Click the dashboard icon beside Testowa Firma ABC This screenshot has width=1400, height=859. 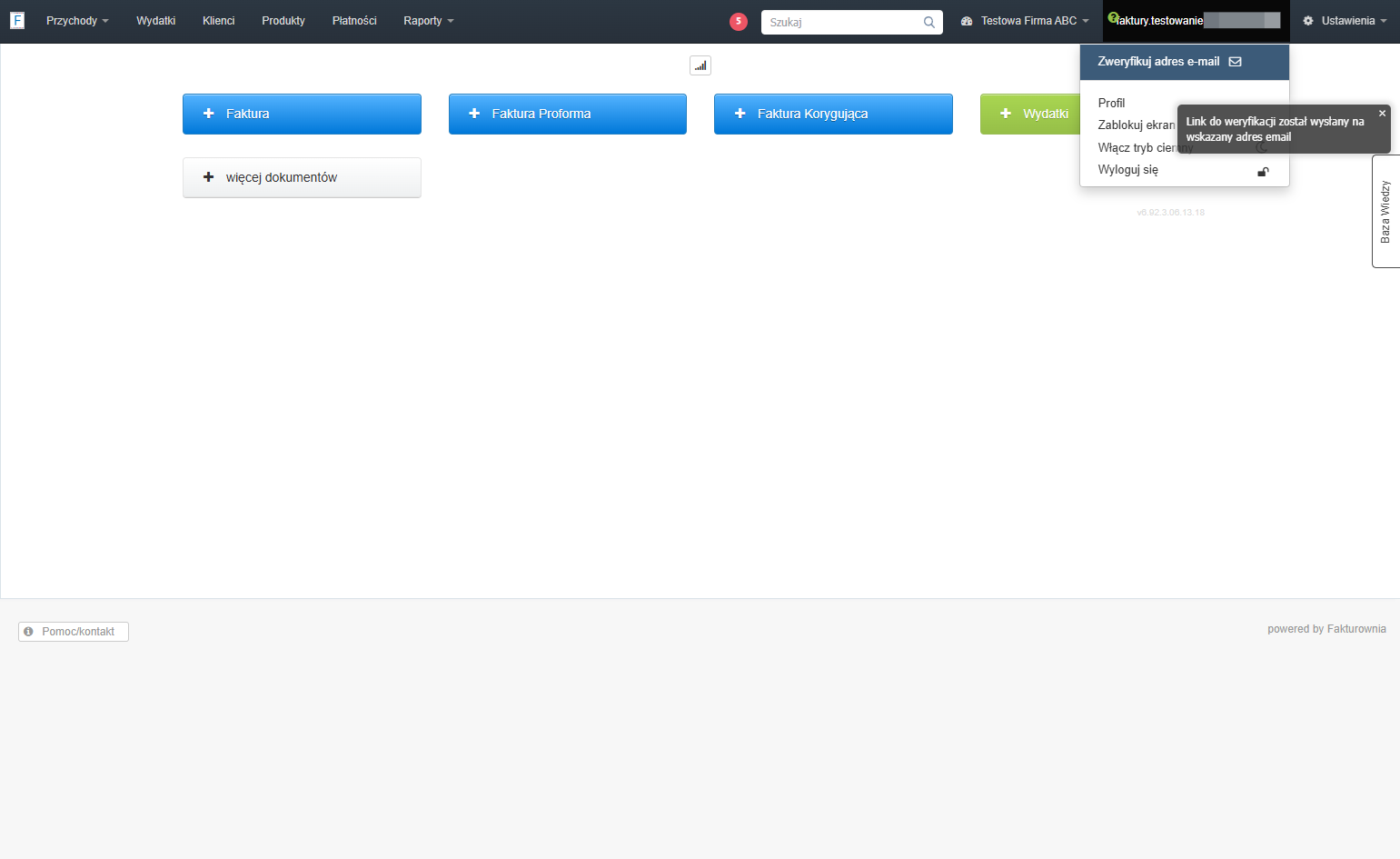(967, 21)
